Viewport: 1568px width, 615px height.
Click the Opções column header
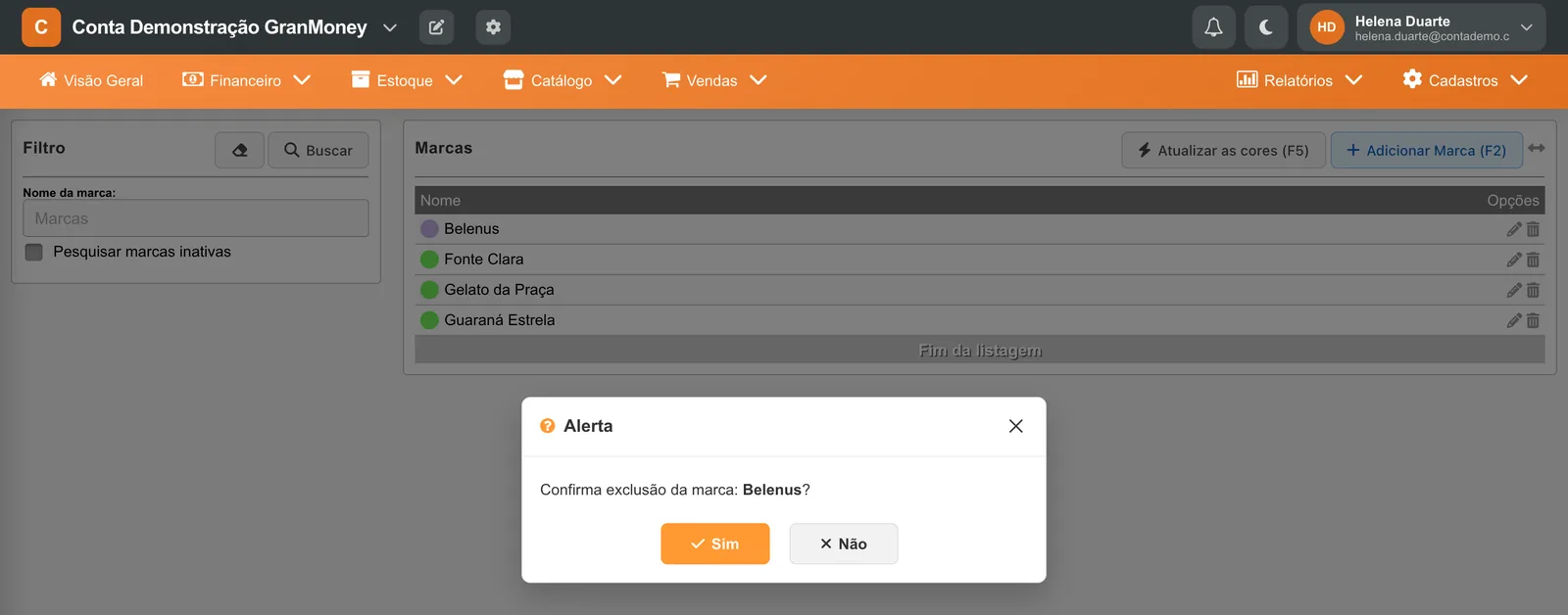point(1513,200)
